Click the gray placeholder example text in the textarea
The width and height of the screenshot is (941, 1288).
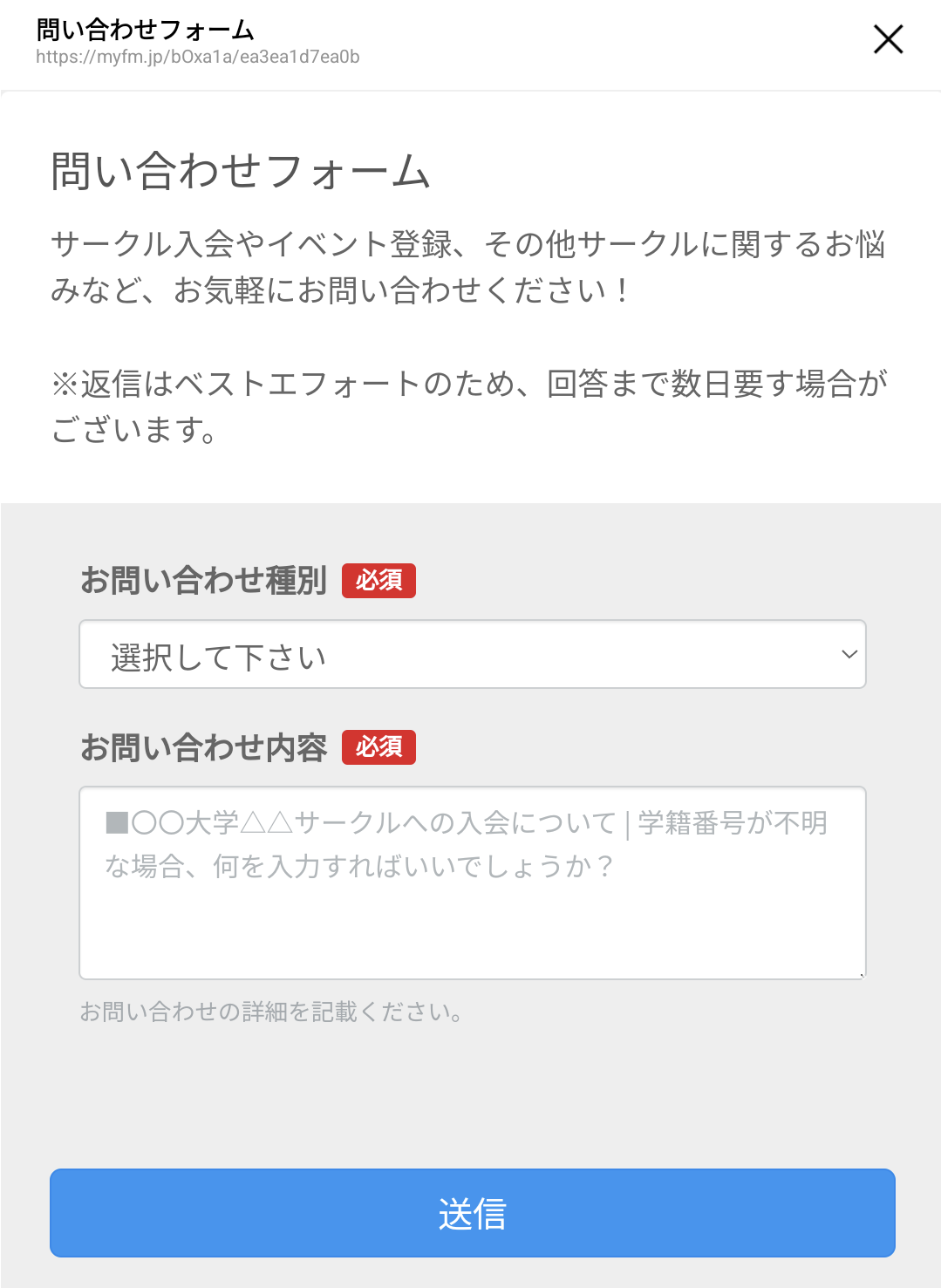point(466,843)
